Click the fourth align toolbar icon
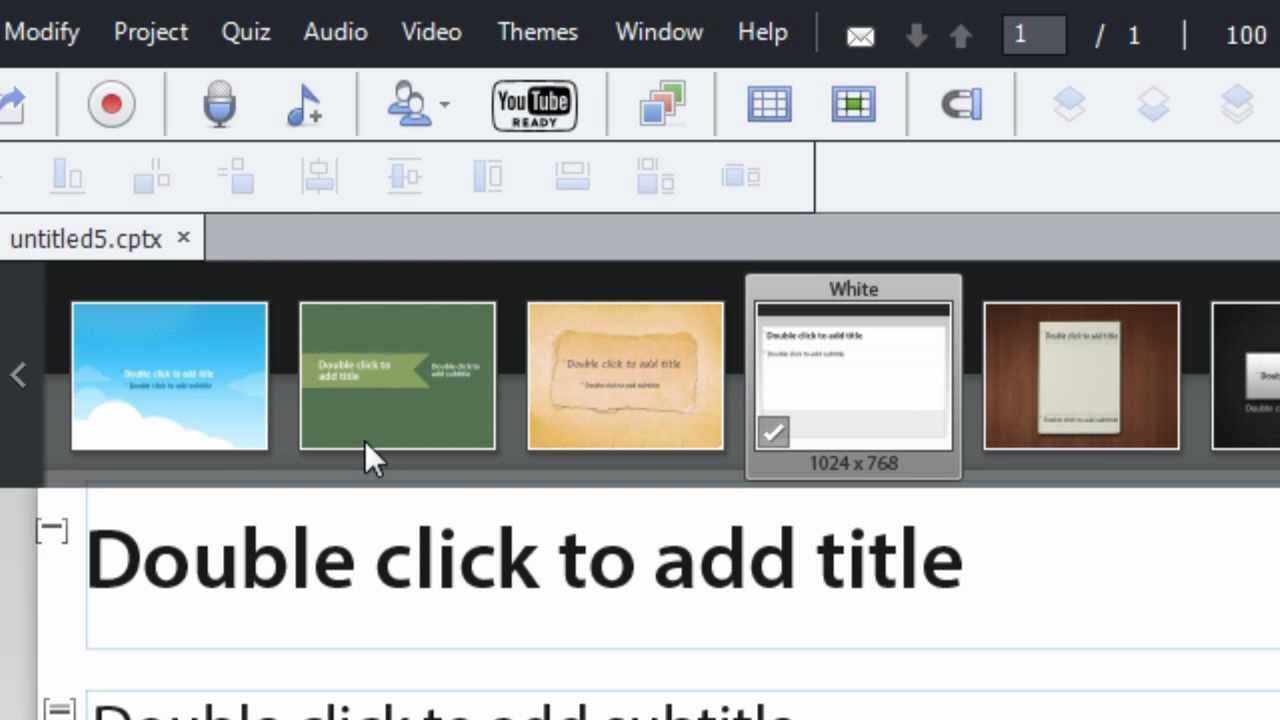The image size is (1280, 720). (320, 177)
